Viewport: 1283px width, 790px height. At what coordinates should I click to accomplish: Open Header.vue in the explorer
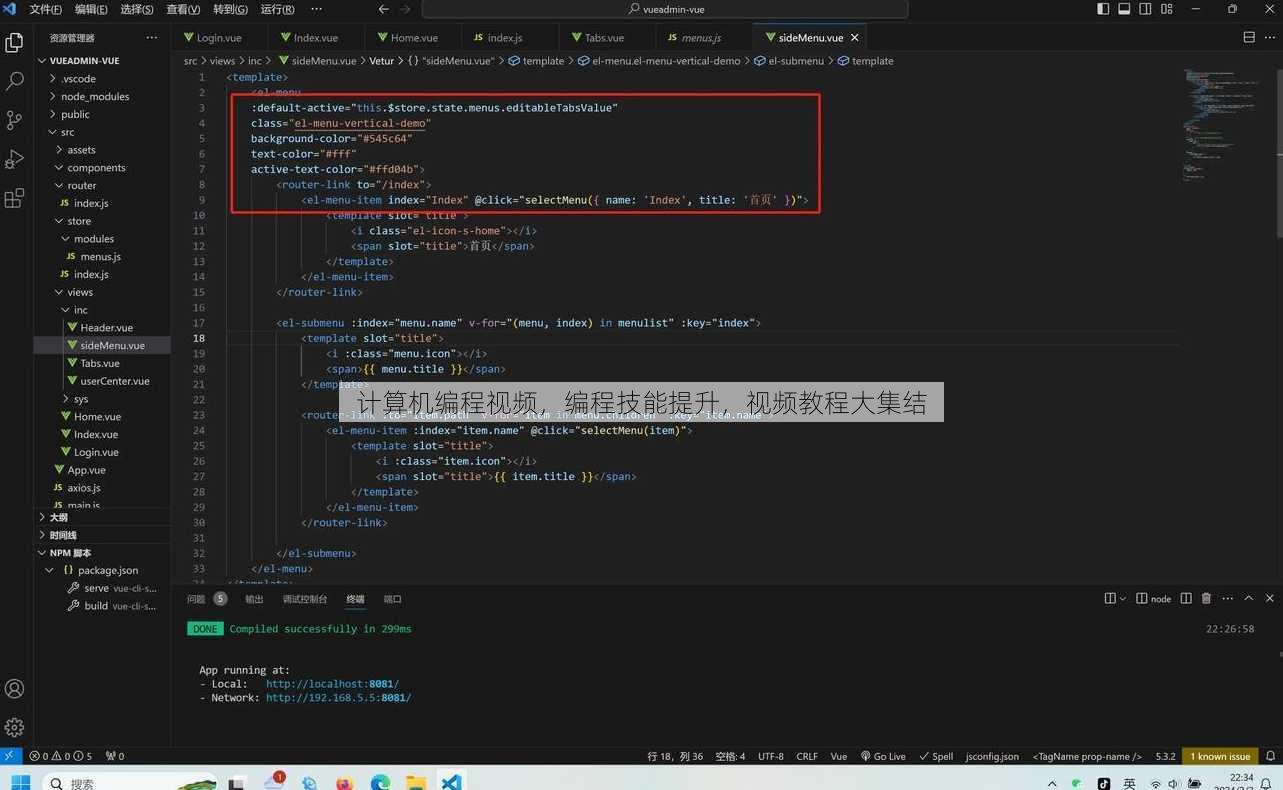tap(106, 328)
